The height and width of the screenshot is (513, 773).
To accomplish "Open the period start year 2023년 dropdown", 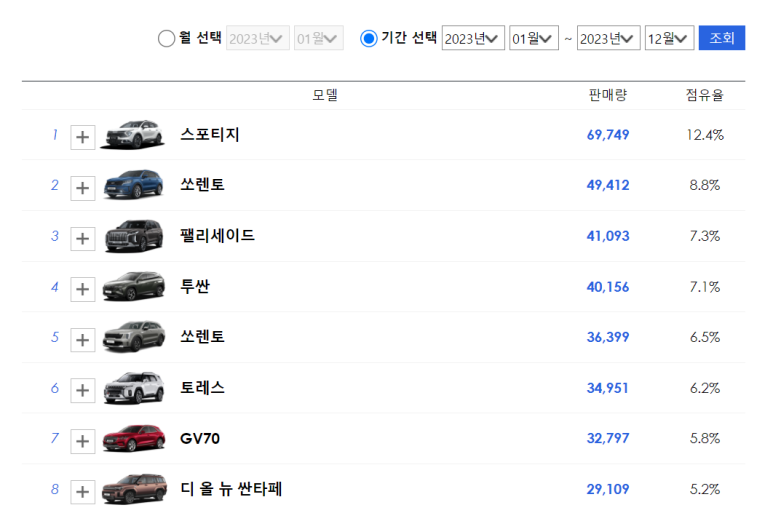I will coord(473,38).
